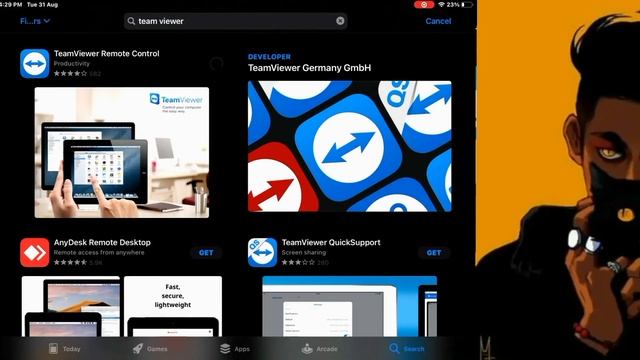
Task: Click AnyDesk star rating
Action: [70, 262]
